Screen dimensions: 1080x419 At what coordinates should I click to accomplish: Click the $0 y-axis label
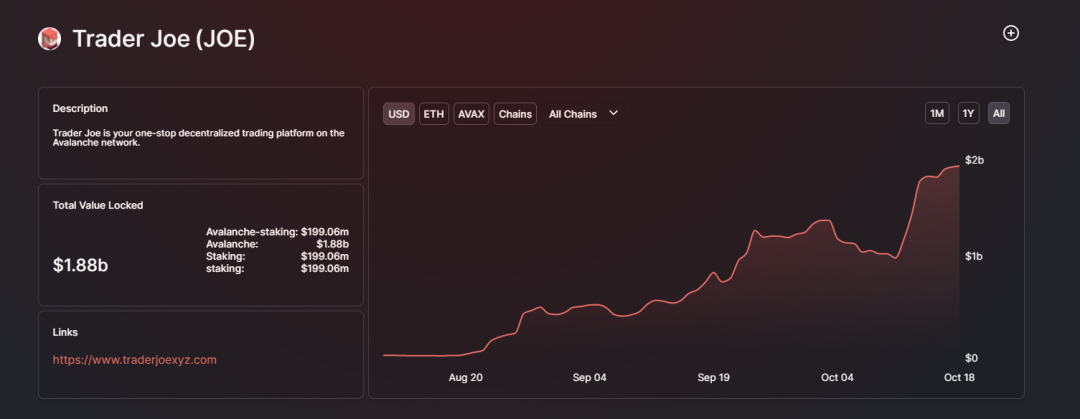pyautogui.click(x=972, y=358)
